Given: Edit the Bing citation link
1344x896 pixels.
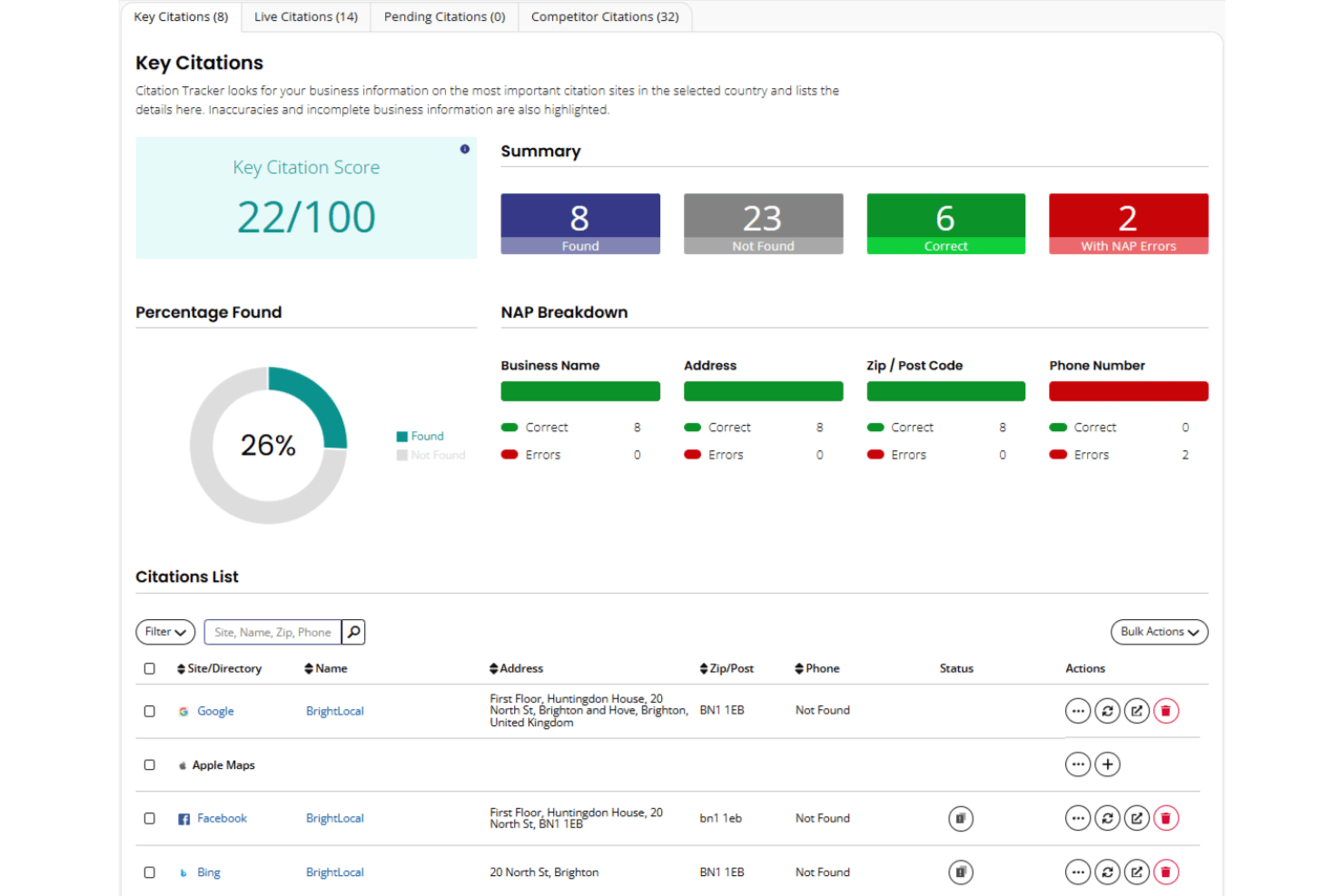Looking at the screenshot, I should (1137, 872).
